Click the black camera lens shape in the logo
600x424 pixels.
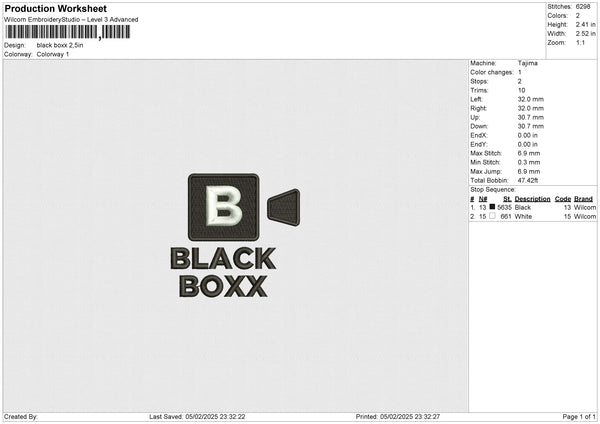284,208
